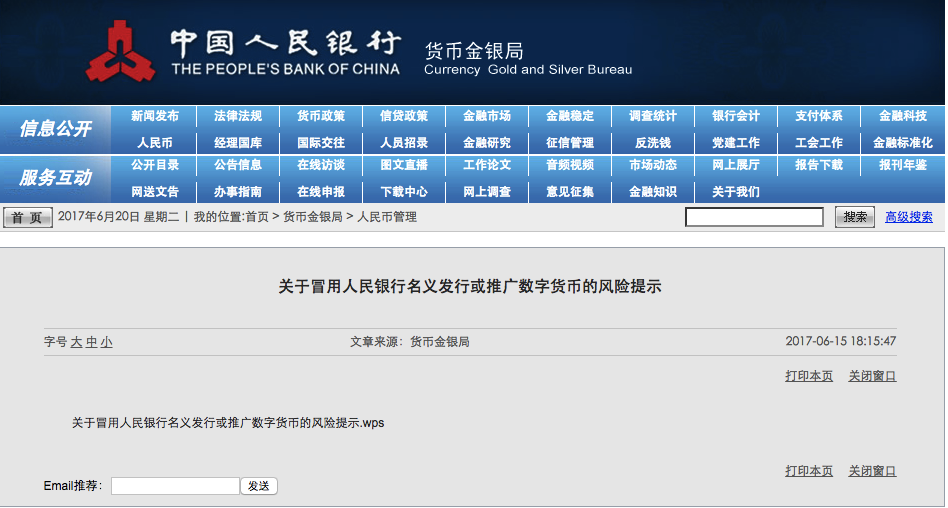Open 在线申报 link
948x508 pixels.
[x=320, y=192]
